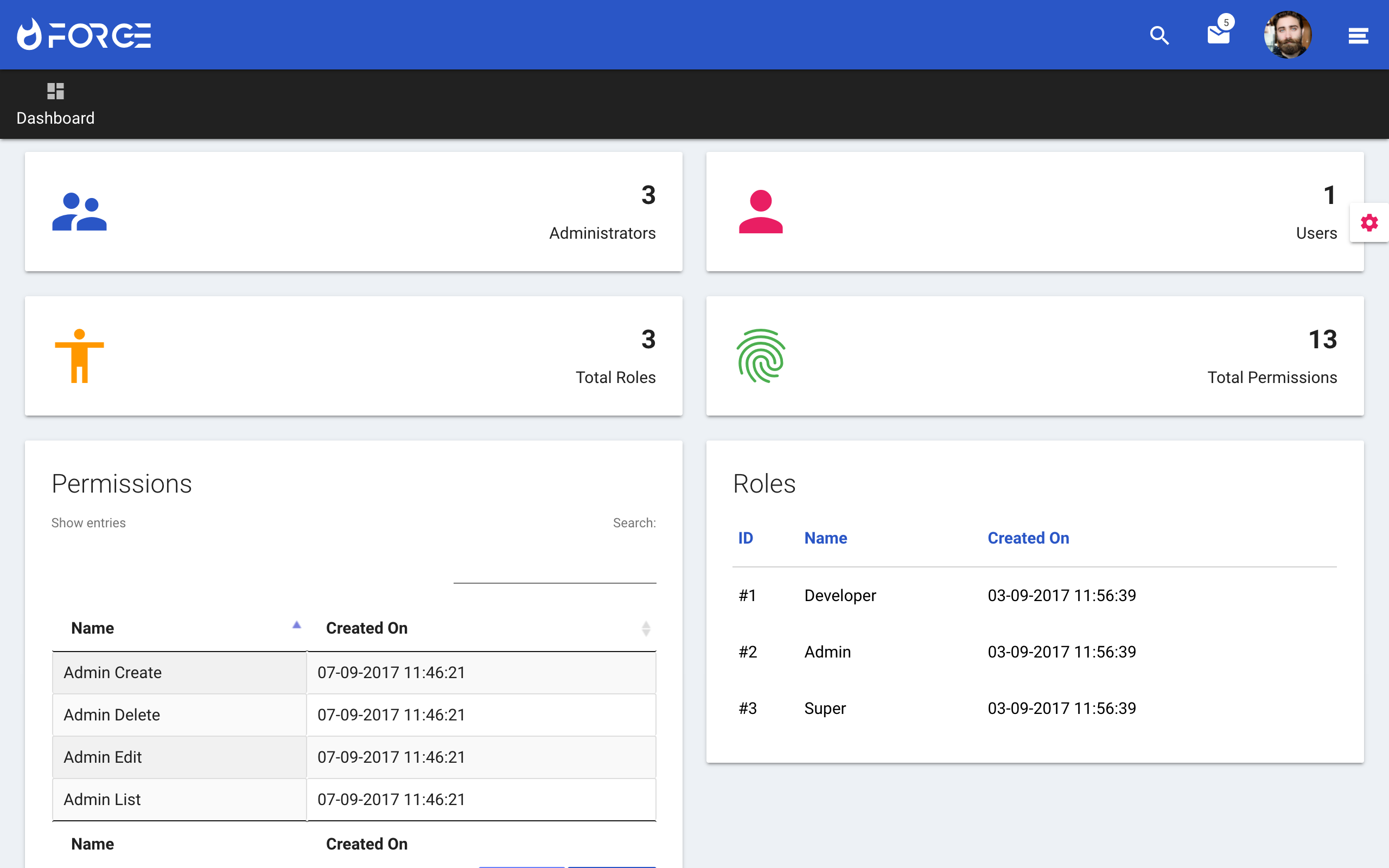The height and width of the screenshot is (868, 1389).
Task: Open the hamburger menu icon
Action: pos(1358,36)
